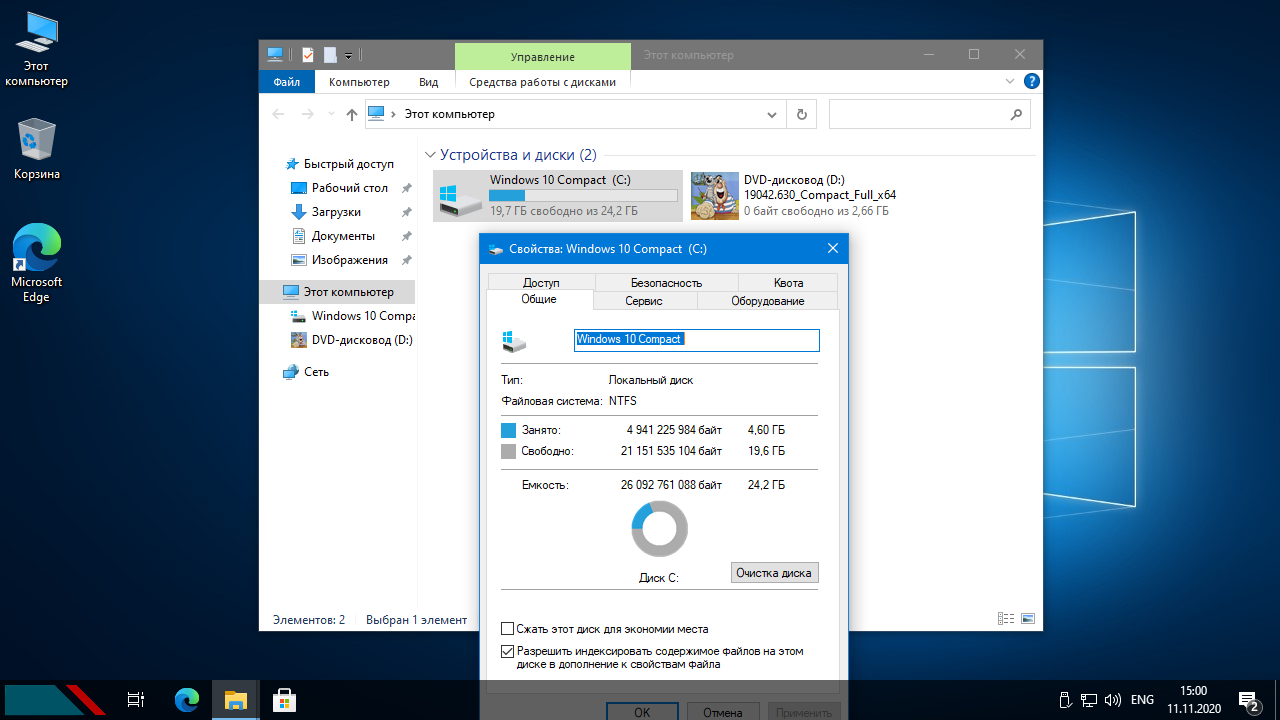The image size is (1280, 720).
Task: Select the Windows 10 Compact (C:) drive tile
Action: pyautogui.click(x=558, y=195)
